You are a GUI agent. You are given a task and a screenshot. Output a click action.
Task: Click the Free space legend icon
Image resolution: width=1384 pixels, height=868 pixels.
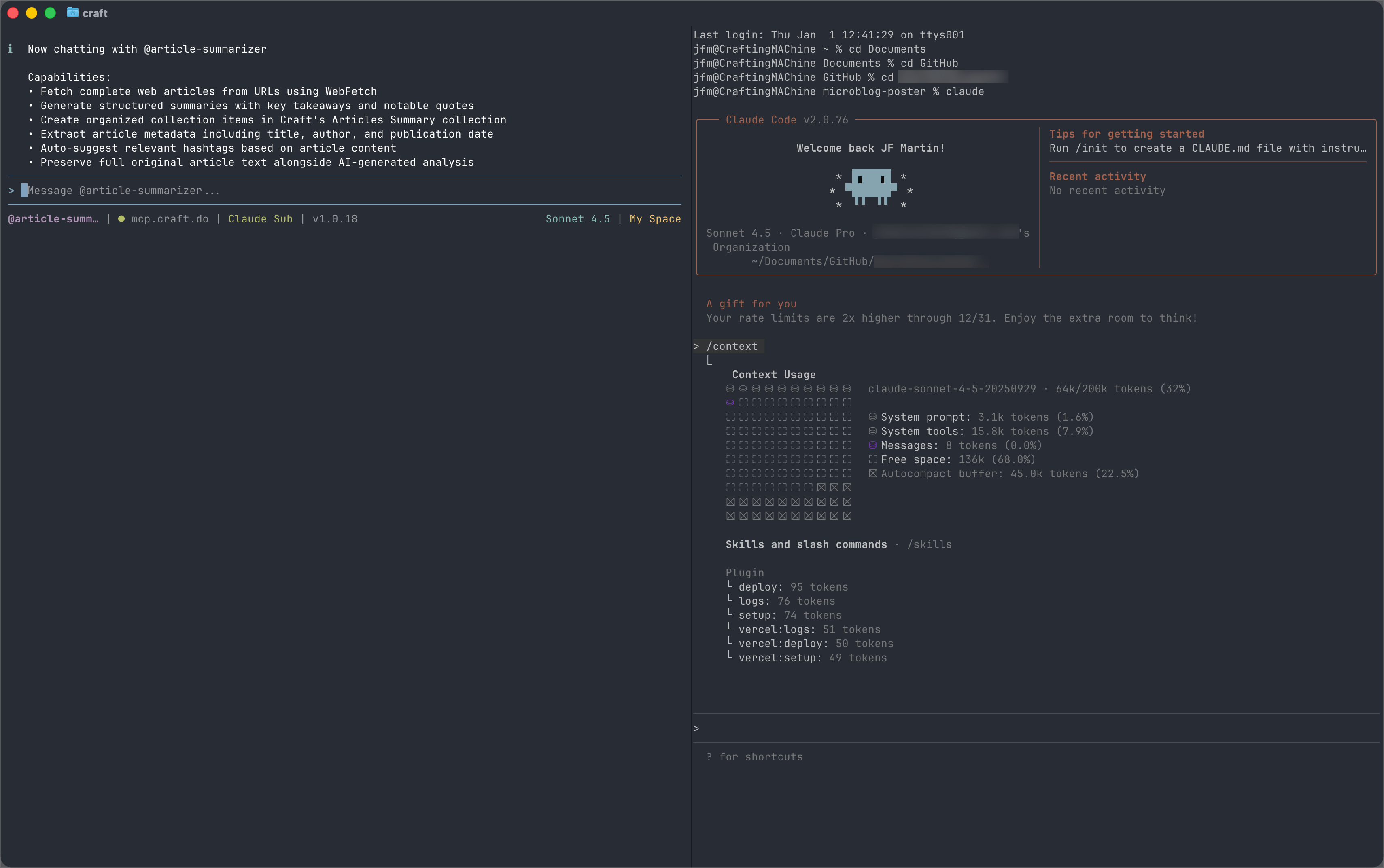pyautogui.click(x=872, y=460)
